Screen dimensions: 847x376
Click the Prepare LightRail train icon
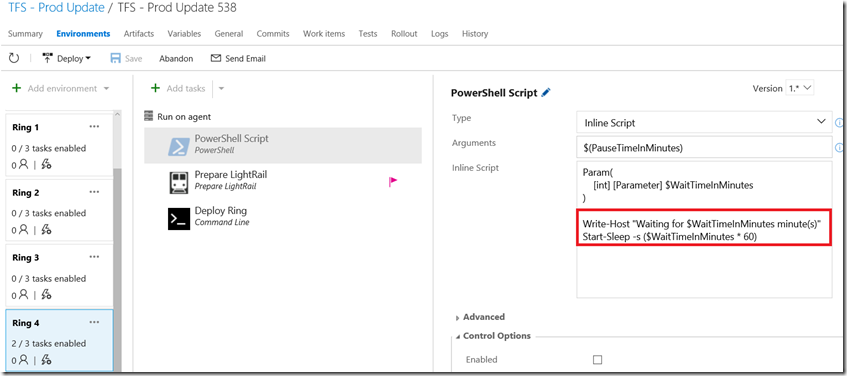pyautogui.click(x=179, y=183)
